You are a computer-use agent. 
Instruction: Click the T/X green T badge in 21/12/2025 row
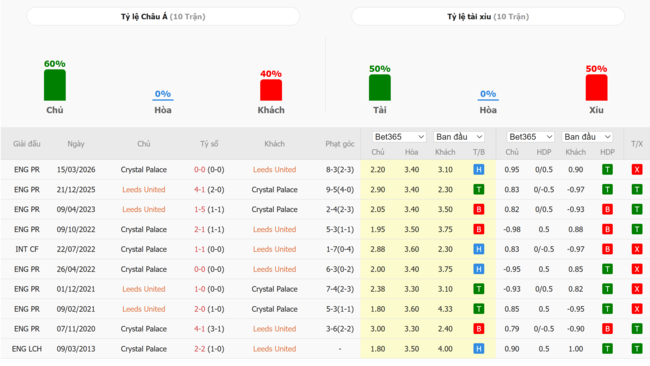(x=637, y=189)
